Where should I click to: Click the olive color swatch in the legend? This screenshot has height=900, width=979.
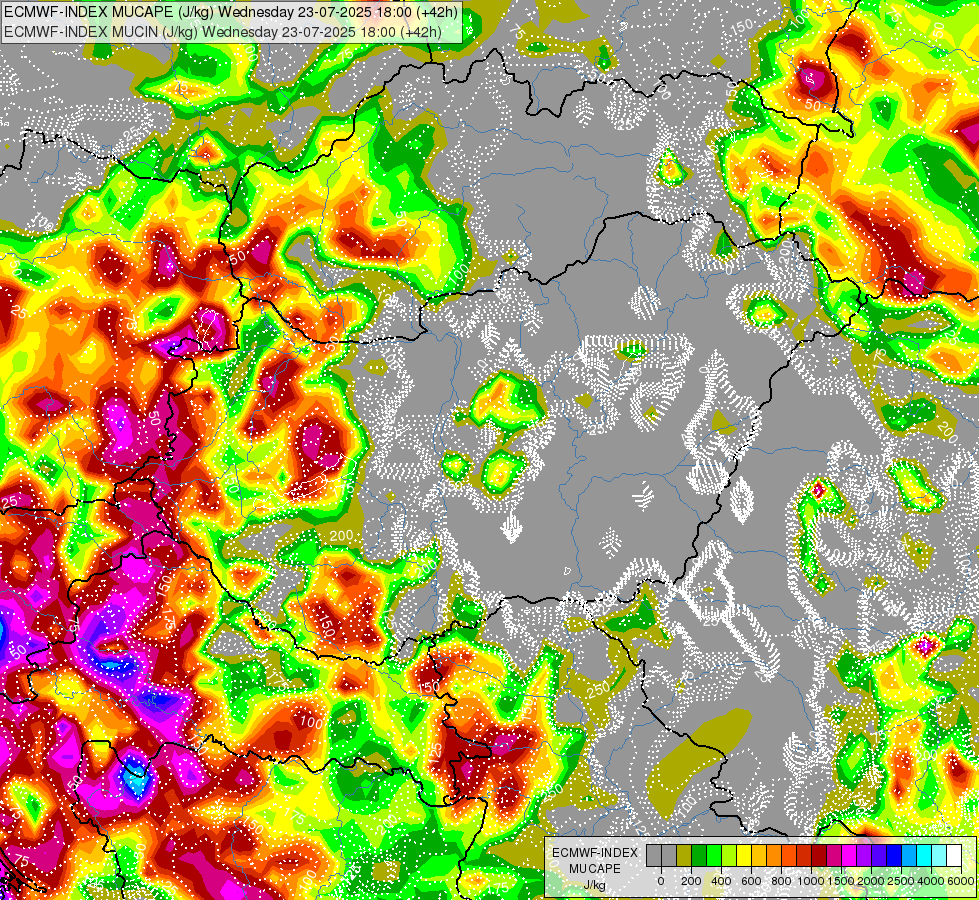[684, 856]
